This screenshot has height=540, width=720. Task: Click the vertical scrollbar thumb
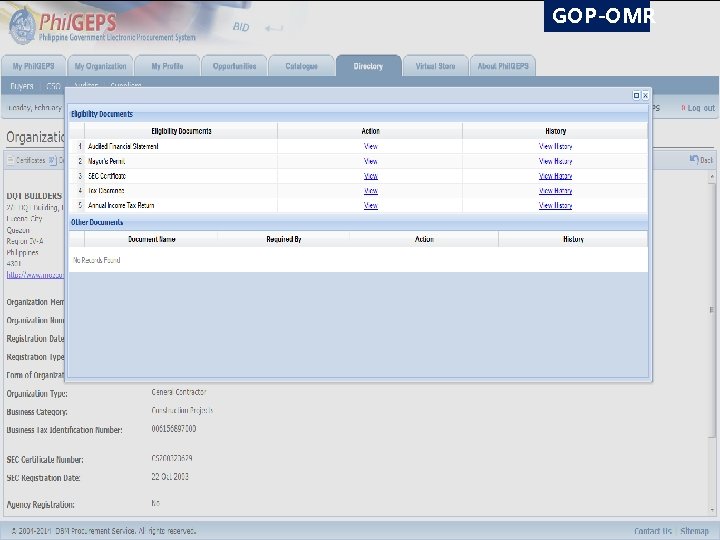click(x=712, y=310)
